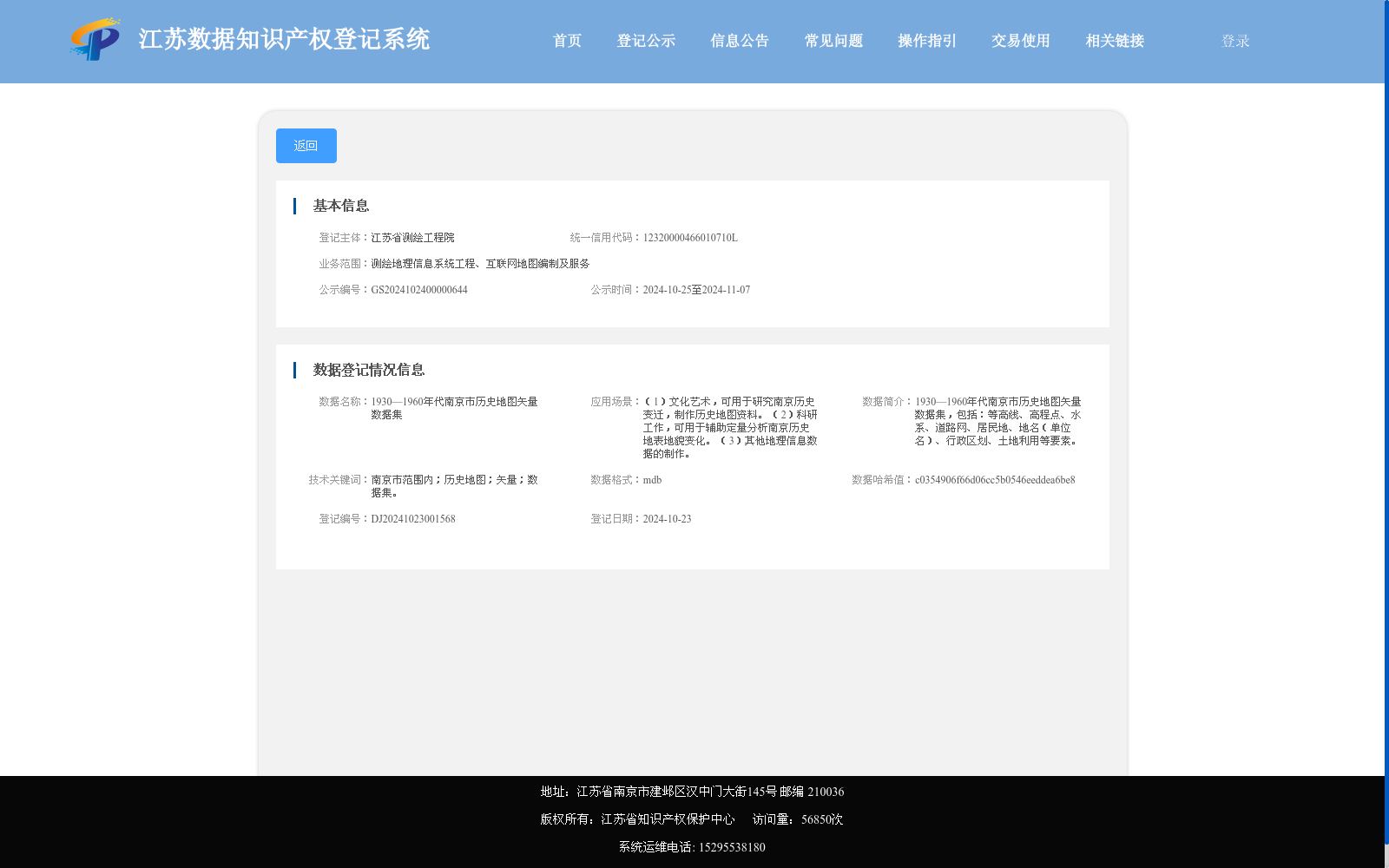Select 常见问题 in the top navigation
The height and width of the screenshot is (868, 1389).
pyautogui.click(x=833, y=41)
